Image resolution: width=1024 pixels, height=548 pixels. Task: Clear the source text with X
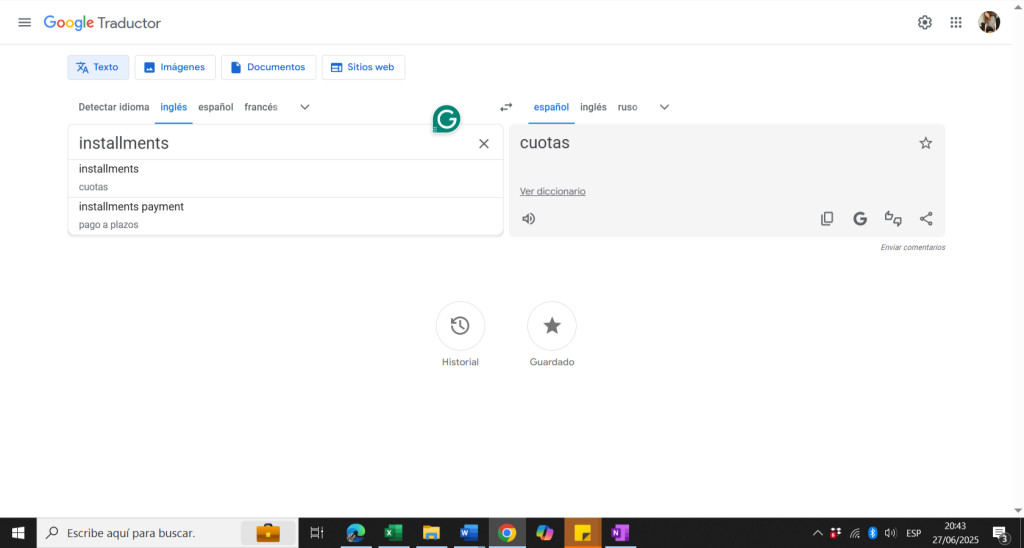pyautogui.click(x=484, y=144)
